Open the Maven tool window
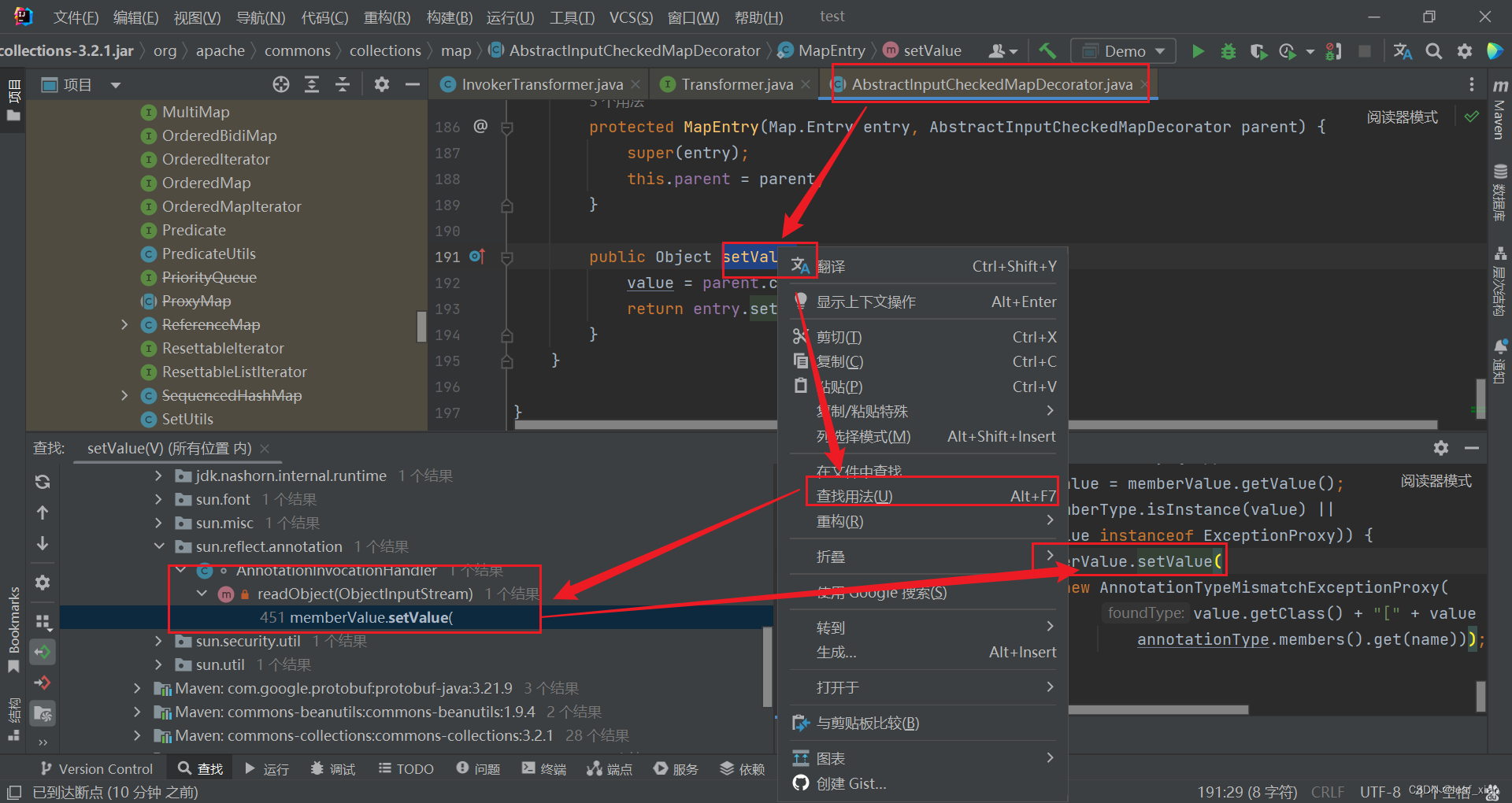1512x803 pixels. tap(1499, 109)
